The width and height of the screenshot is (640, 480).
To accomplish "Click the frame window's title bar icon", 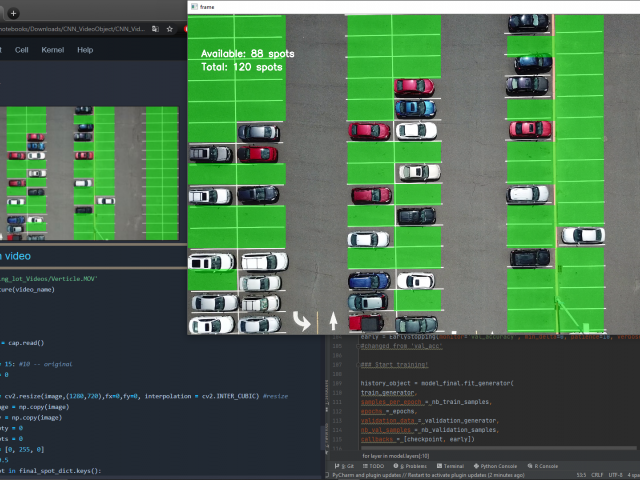I will (194, 7).
